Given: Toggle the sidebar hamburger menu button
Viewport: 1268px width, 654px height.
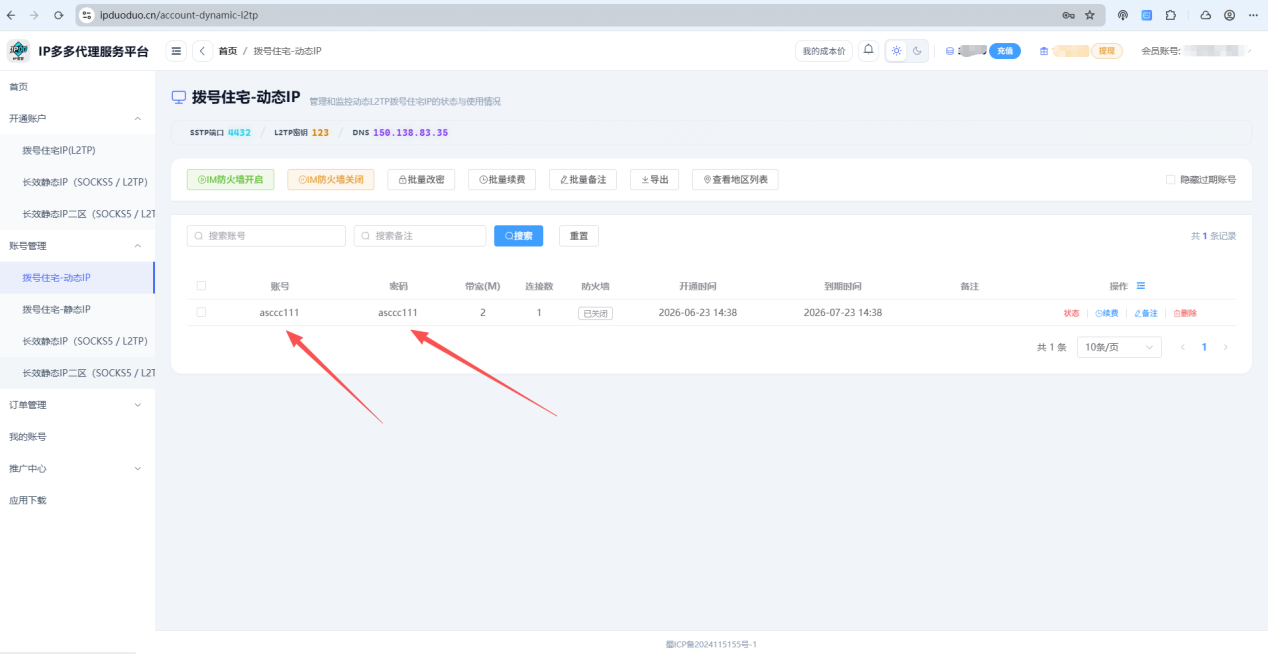Looking at the screenshot, I should click(x=176, y=51).
